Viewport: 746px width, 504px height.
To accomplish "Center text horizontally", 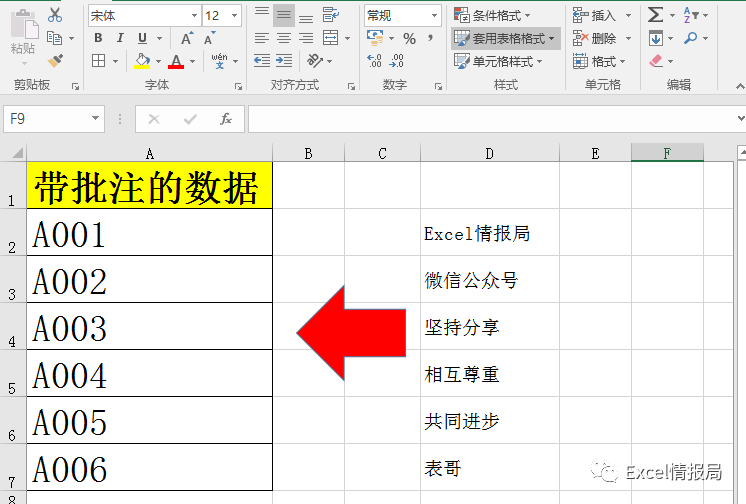I will coord(284,38).
